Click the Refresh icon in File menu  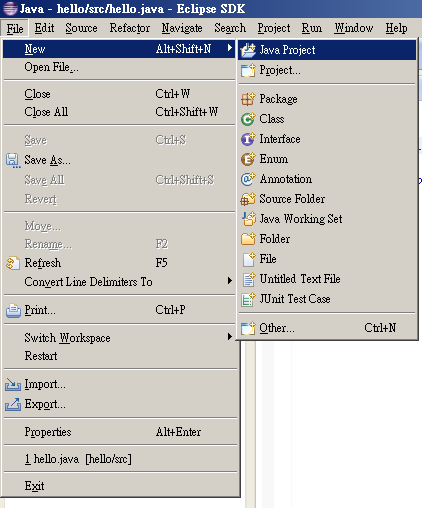13,263
